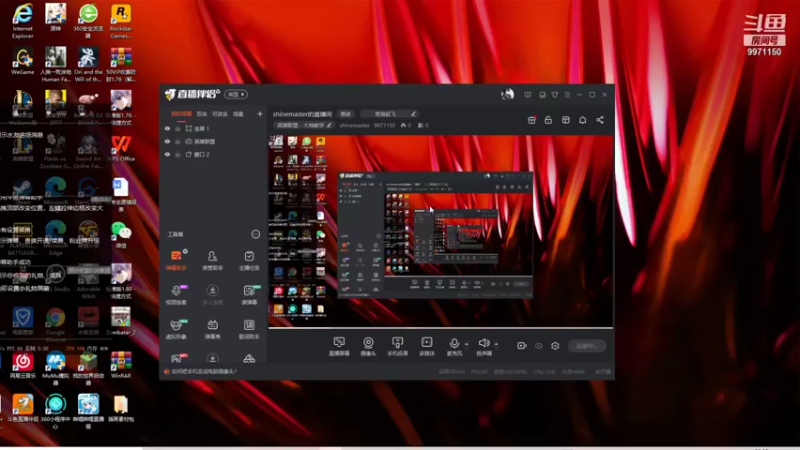800x450 pixels.
Task: Click the share icon in the header
Action: click(x=600, y=120)
